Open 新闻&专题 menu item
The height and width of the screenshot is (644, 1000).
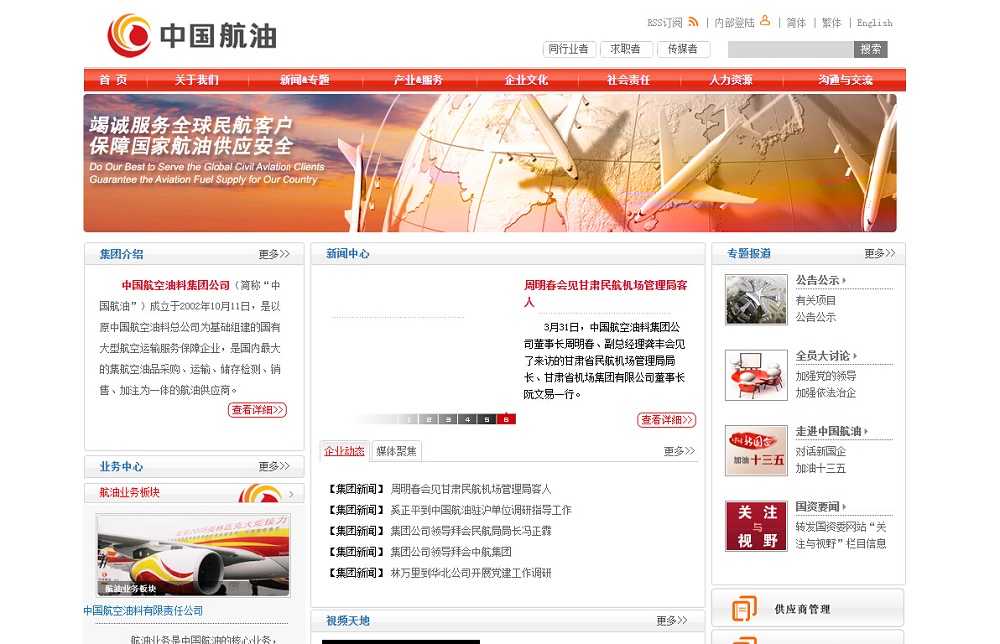point(304,80)
